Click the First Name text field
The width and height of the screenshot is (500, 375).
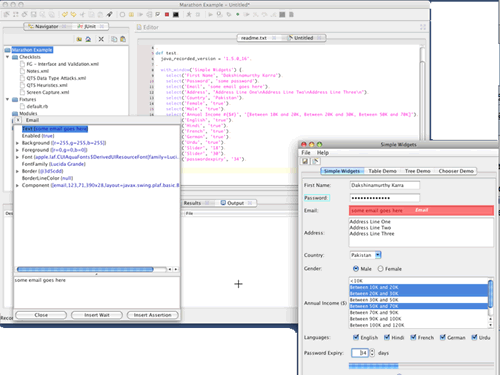point(385,185)
